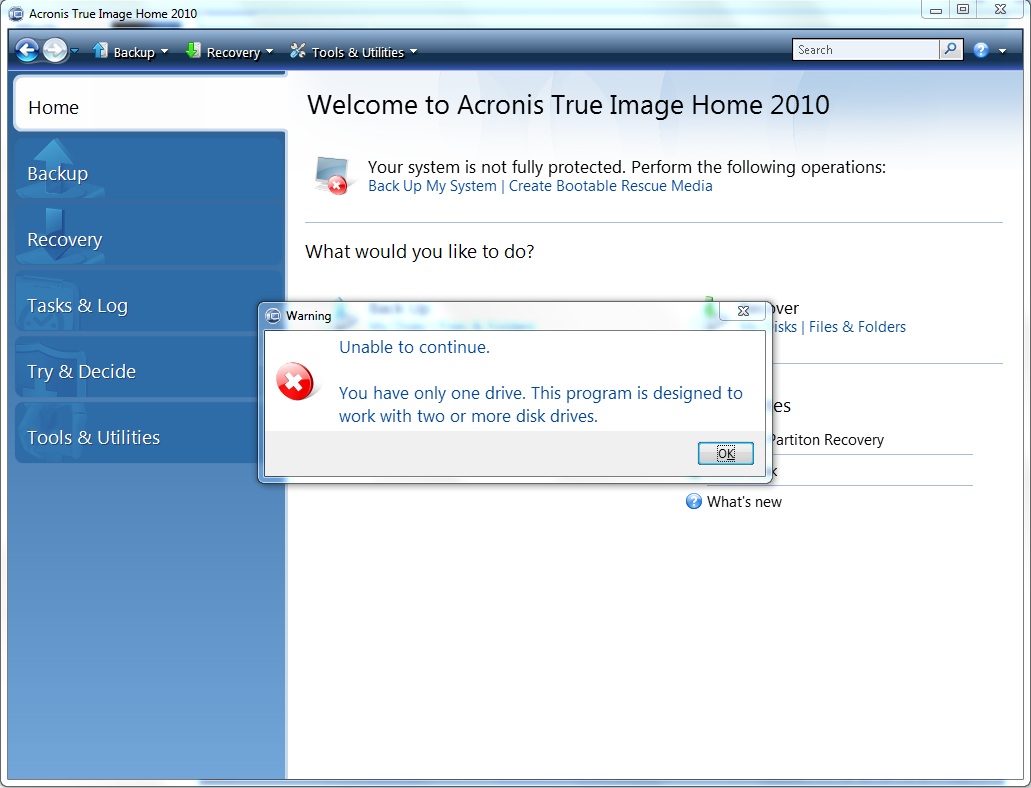Image resolution: width=1031 pixels, height=788 pixels.
Task: Maximize the Acronis True Image window
Action: tap(963, 9)
